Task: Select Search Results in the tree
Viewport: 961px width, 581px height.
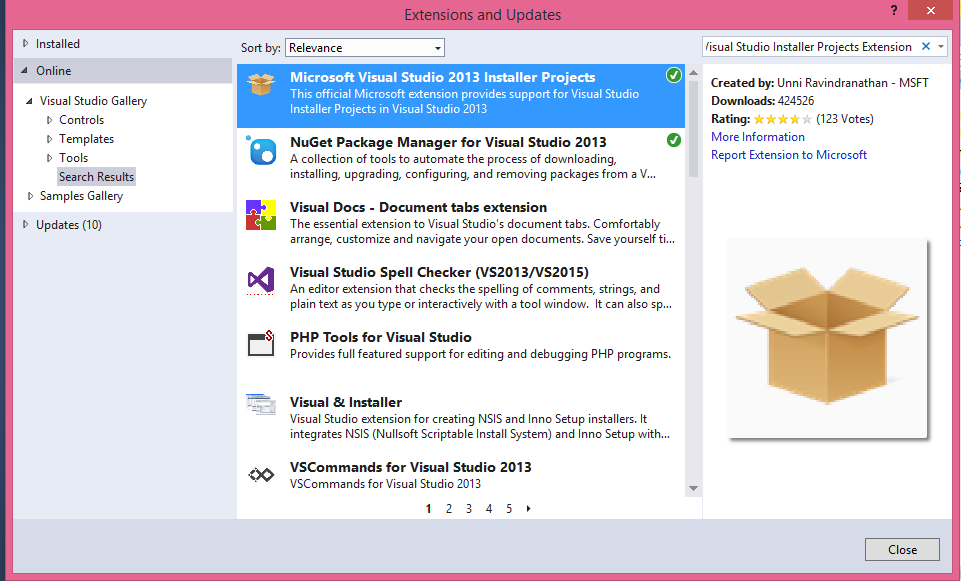Action: pyautogui.click(x=96, y=177)
